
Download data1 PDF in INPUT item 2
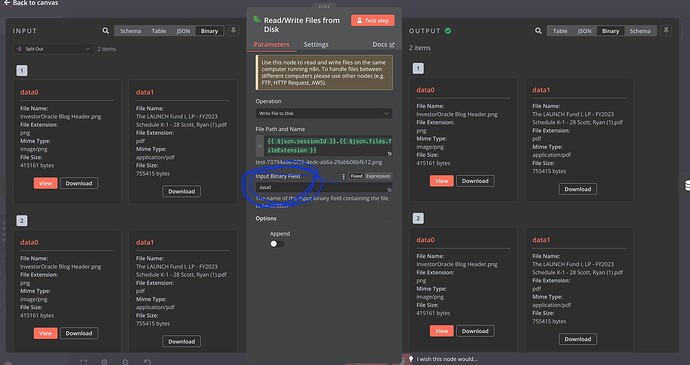pos(181,341)
